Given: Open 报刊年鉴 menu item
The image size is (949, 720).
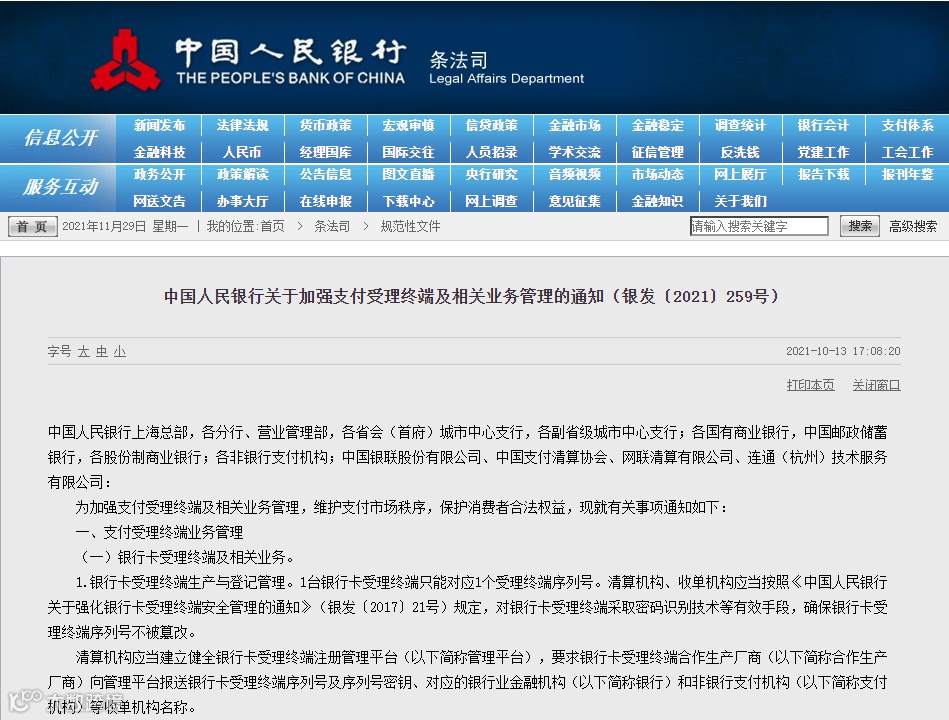Looking at the screenshot, I should [907, 174].
